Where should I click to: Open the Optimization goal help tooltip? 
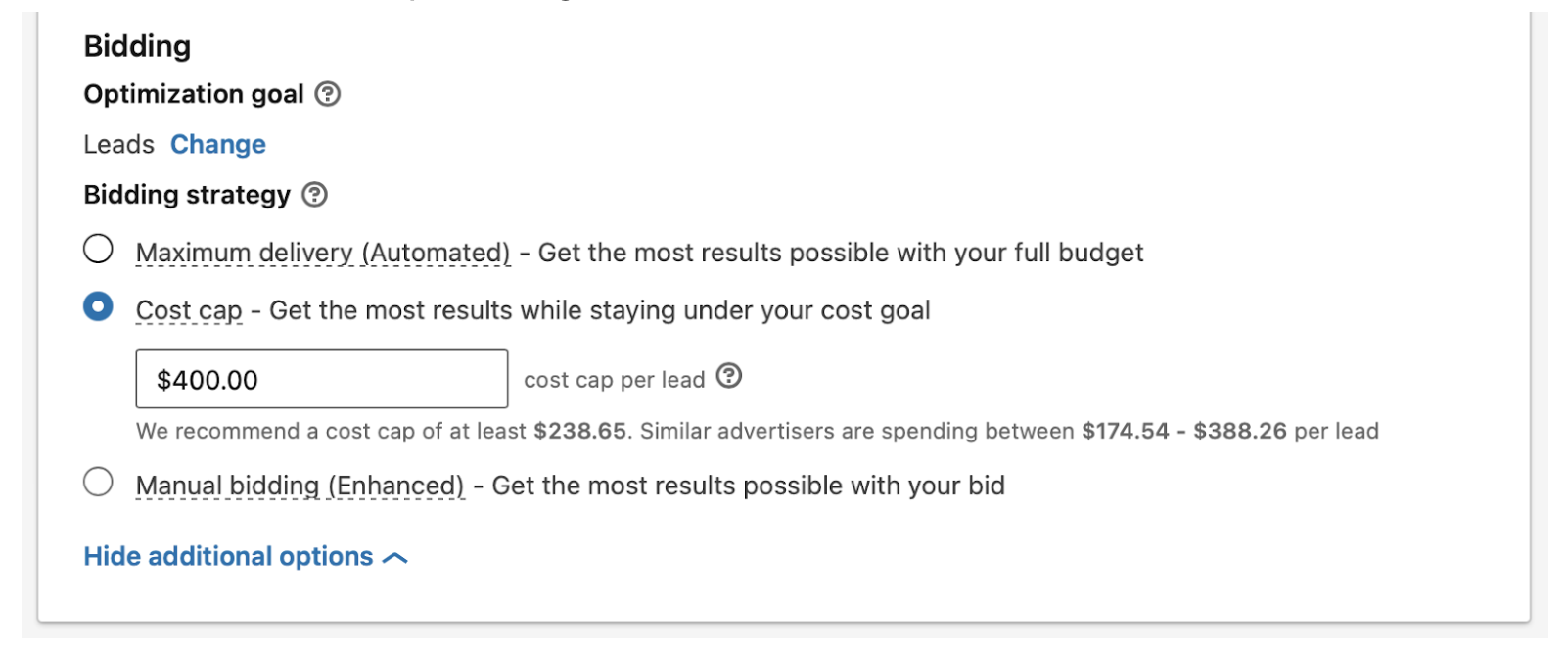(x=329, y=94)
